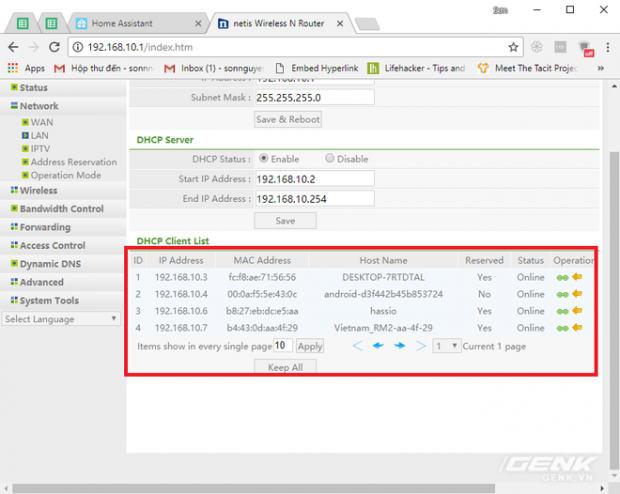Open the Apps bookmarks shortcut
Image resolution: width=620 pixels, height=494 pixels.
(x=27, y=68)
